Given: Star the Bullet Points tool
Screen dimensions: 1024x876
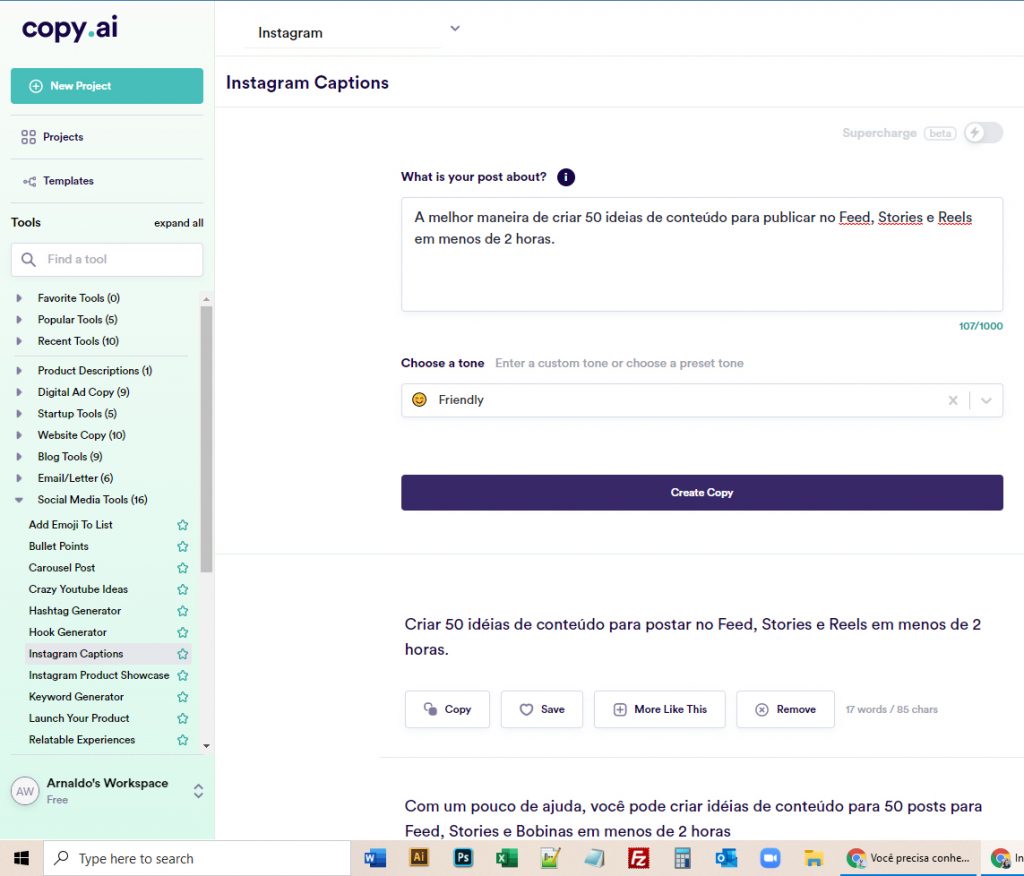Looking at the screenshot, I should click(183, 546).
